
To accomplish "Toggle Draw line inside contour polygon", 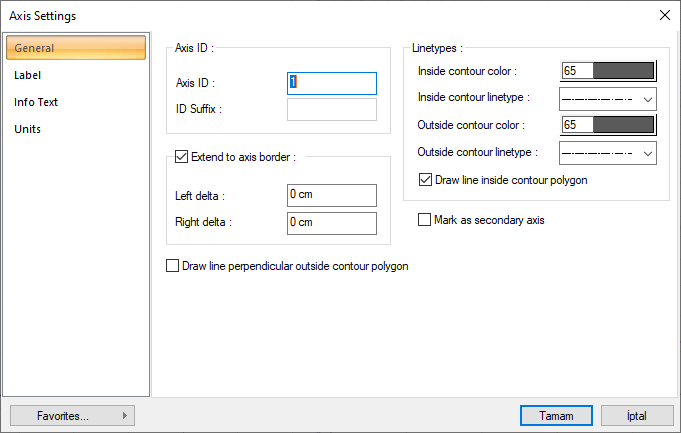I will coord(425,180).
